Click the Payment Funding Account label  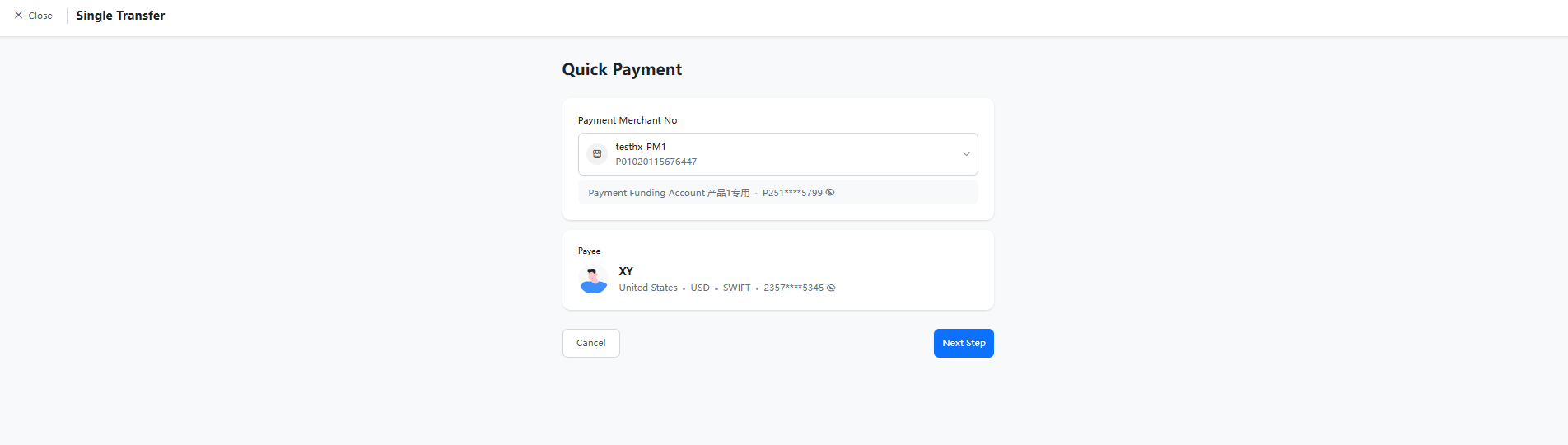pyautogui.click(x=646, y=193)
